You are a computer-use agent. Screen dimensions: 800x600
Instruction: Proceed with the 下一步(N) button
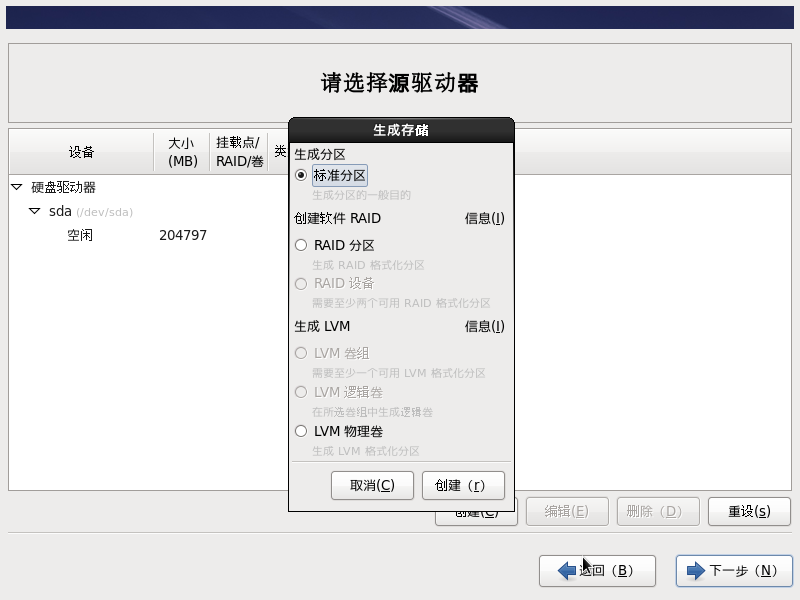(734, 570)
